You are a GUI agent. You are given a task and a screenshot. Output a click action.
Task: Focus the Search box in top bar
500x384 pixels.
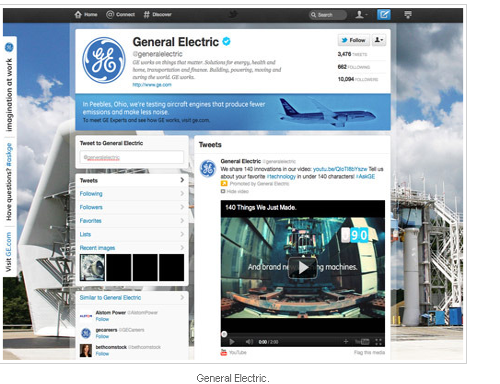point(327,15)
